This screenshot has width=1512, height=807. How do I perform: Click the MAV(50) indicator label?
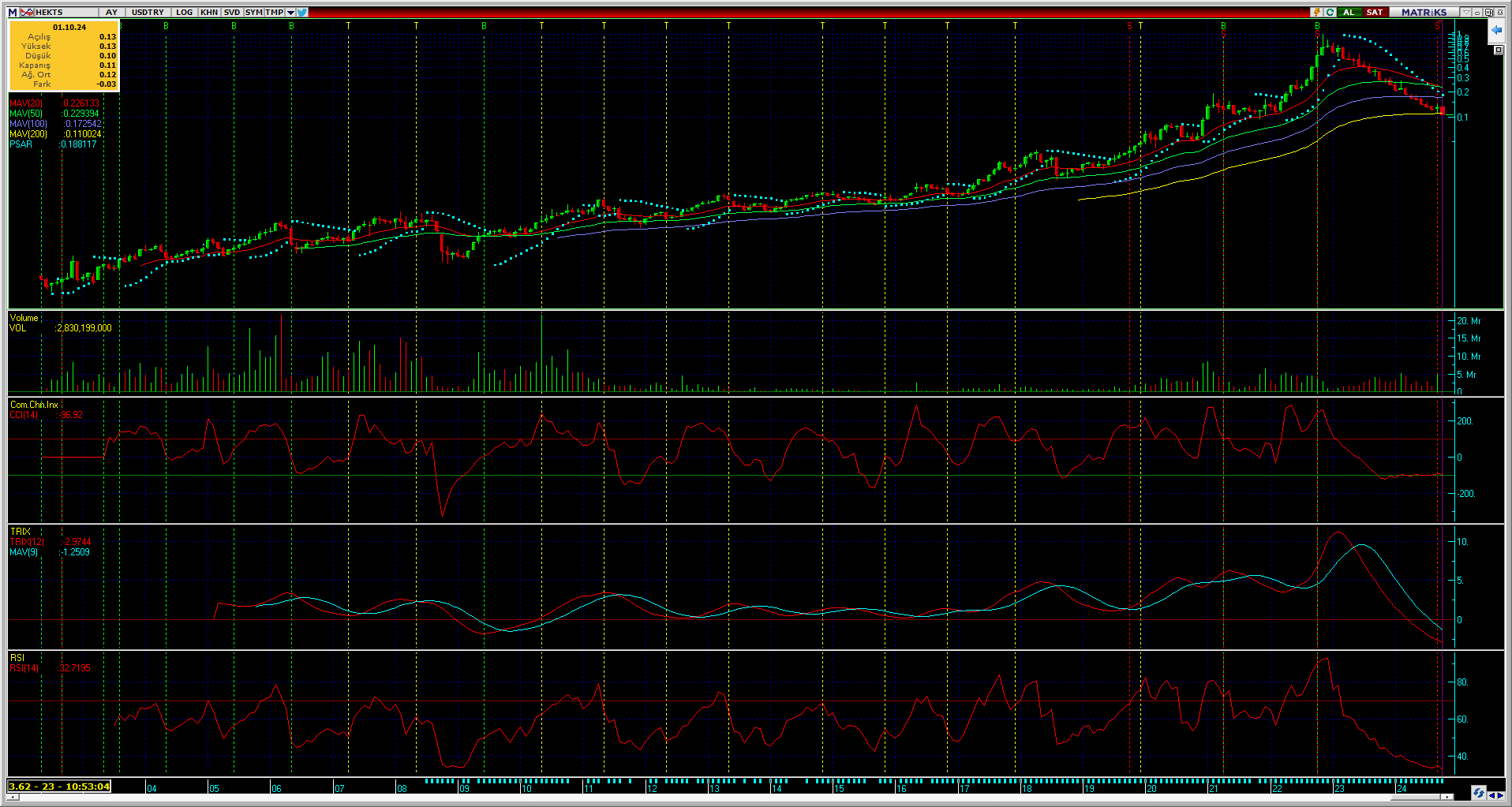(x=26, y=114)
